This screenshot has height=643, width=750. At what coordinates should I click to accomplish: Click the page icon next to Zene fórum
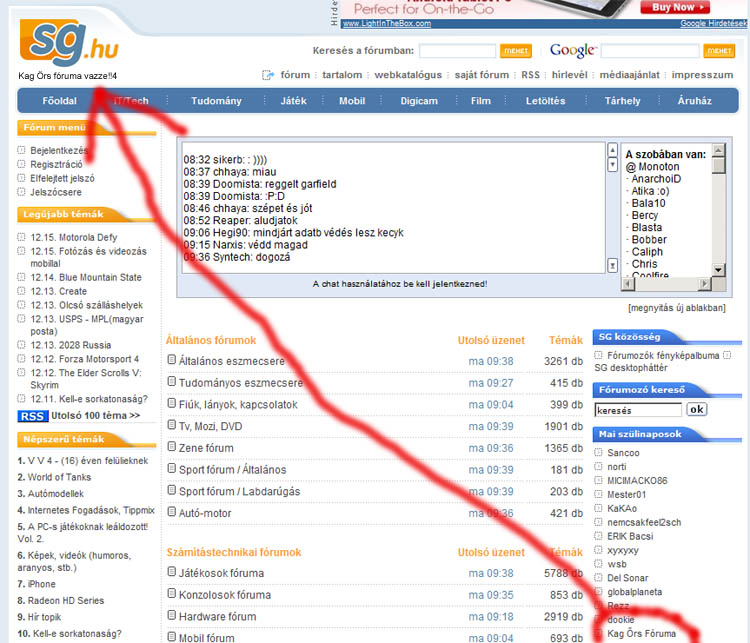[172, 448]
